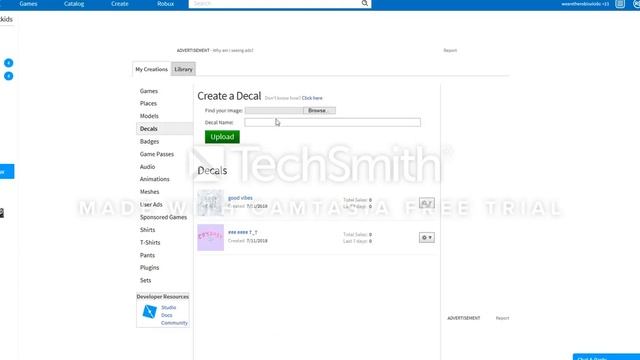Click Report link above top advertisement
Image resolution: width=640 pixels, height=360 pixels.
click(x=450, y=50)
